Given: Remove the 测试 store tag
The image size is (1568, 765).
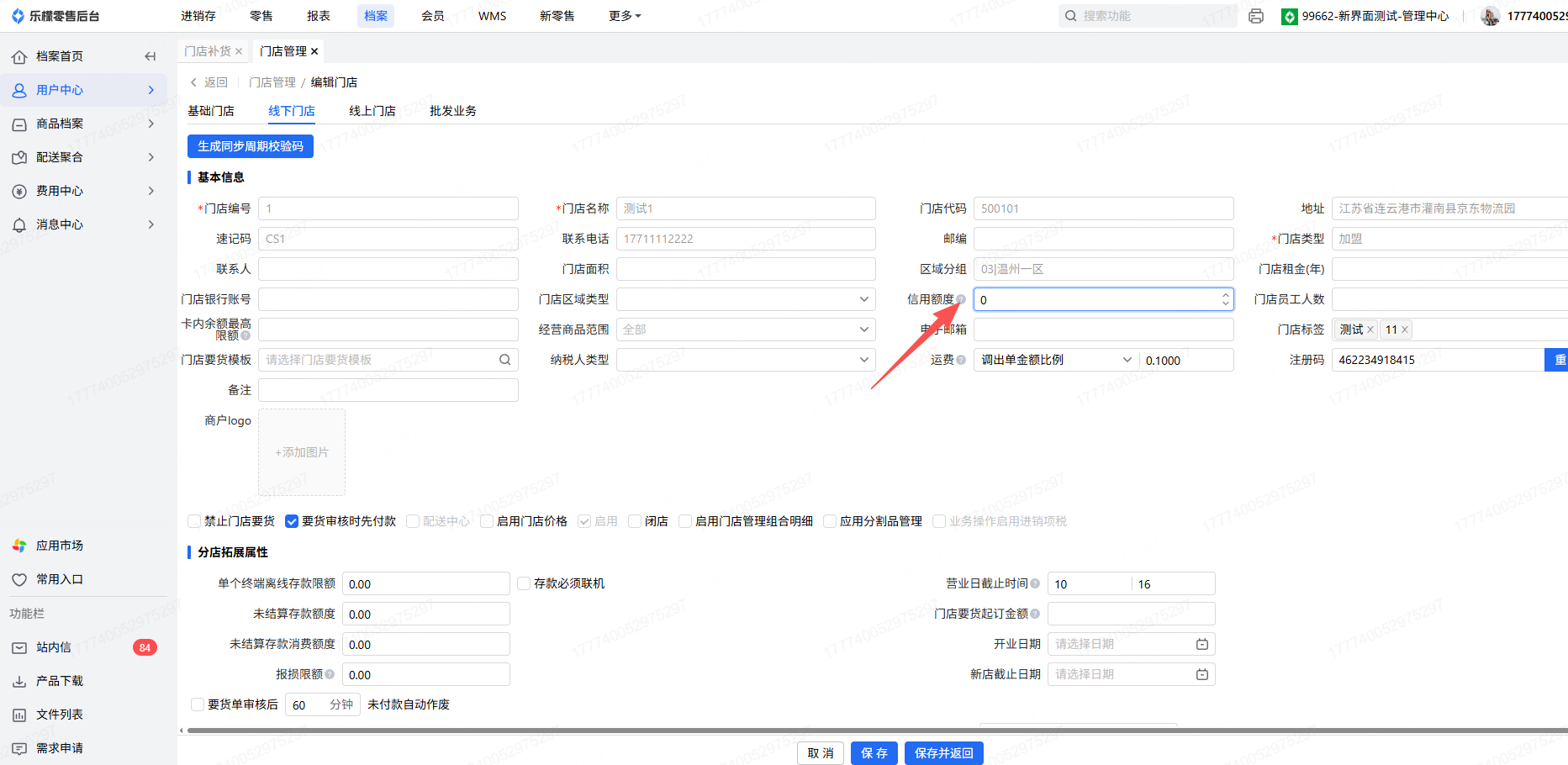Looking at the screenshot, I should tap(1370, 330).
